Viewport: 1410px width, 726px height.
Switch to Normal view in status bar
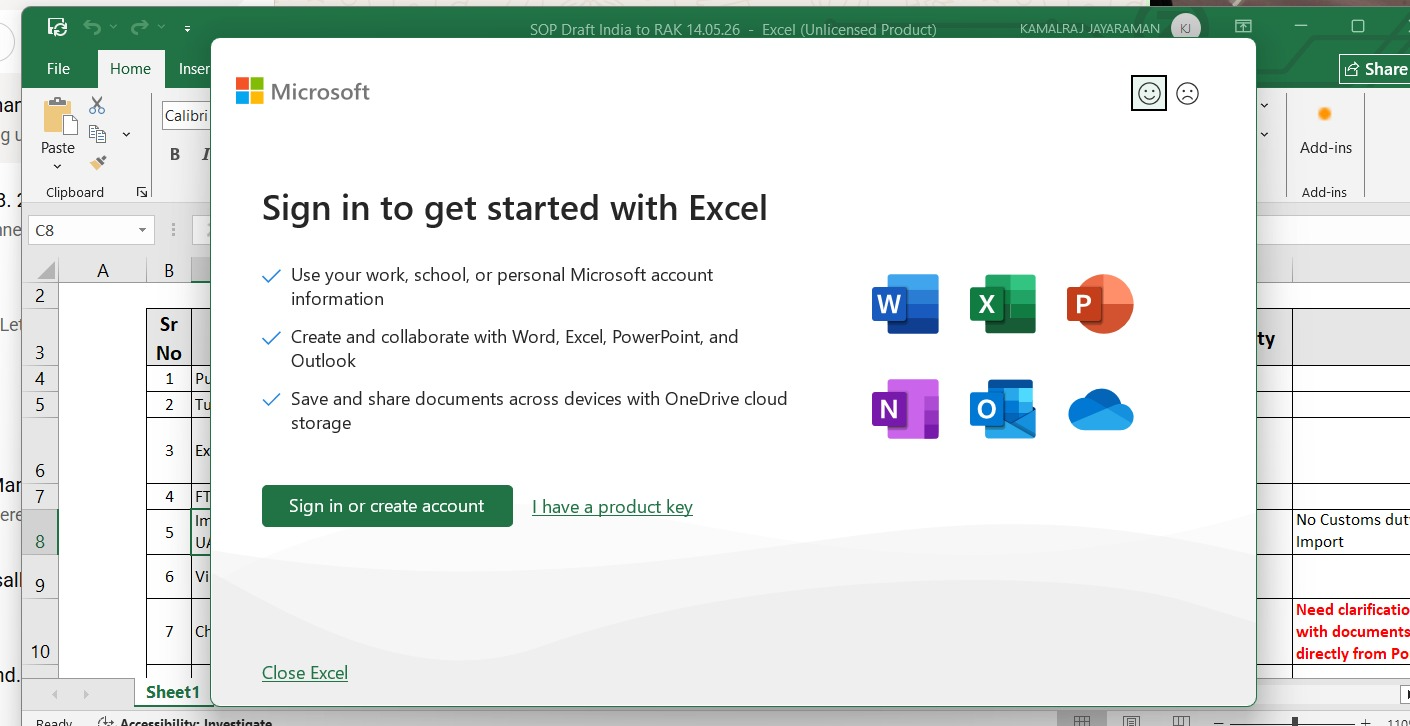tap(1082, 720)
